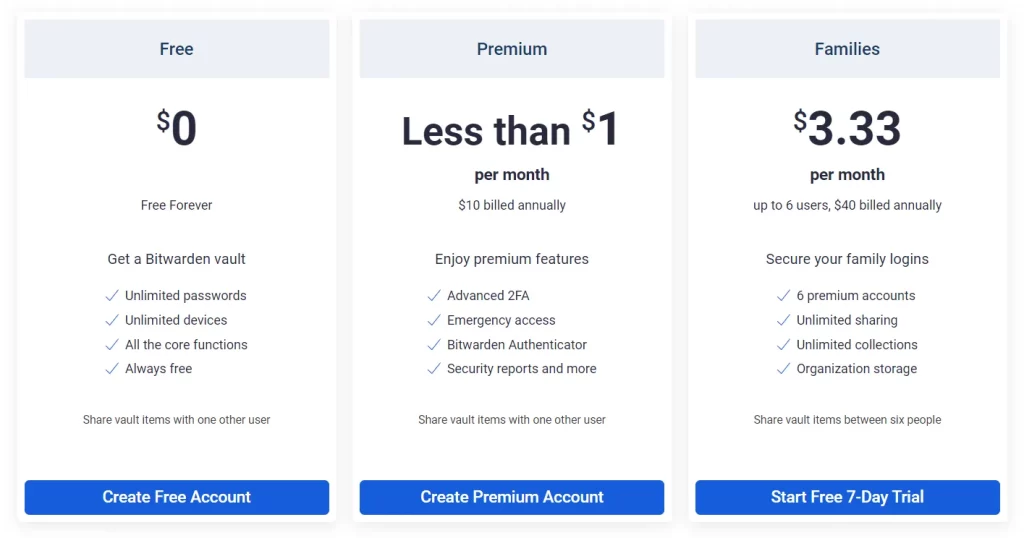1024x538 pixels.
Task: Click the checkmark next to Advanced 2FA
Action: tap(434, 296)
